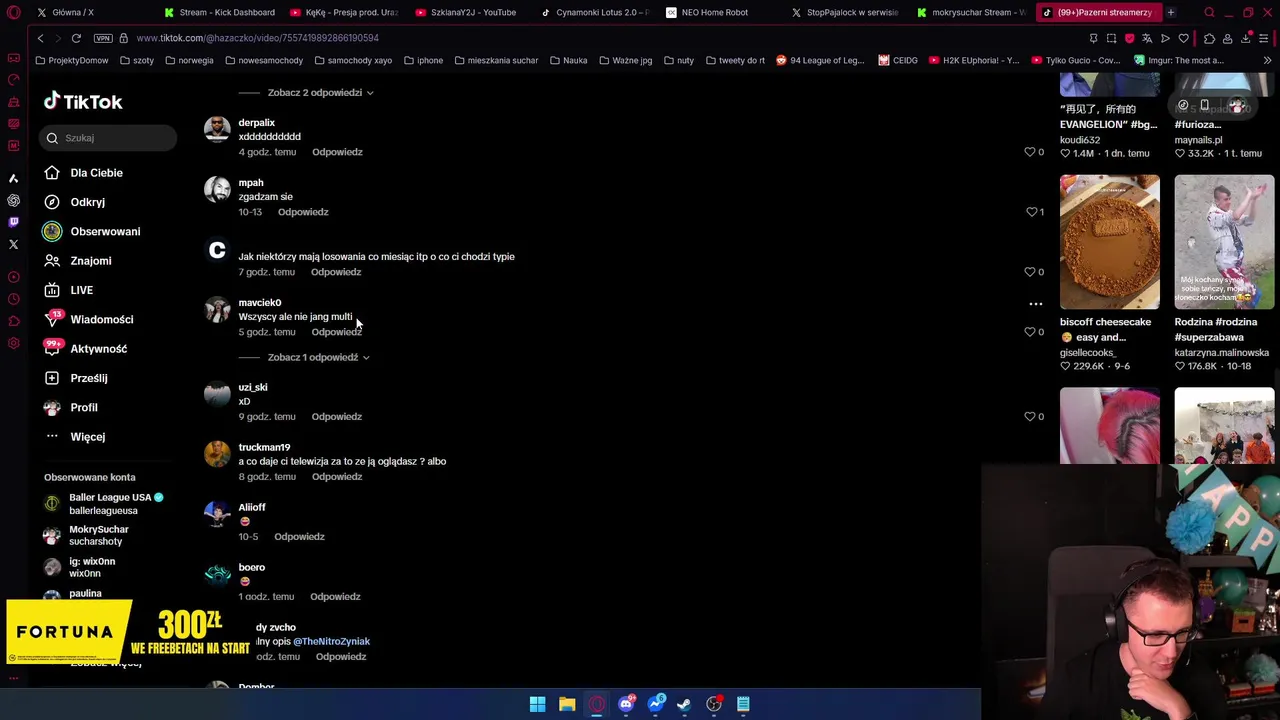The image size is (1280, 720).
Task: Click the snapshot tool in address bar
Action: [x=1111, y=38]
